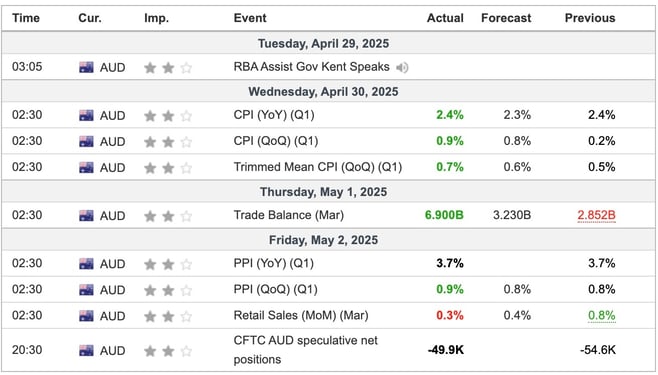Click the Actual column header
The height and width of the screenshot is (375, 658).
pyautogui.click(x=445, y=18)
